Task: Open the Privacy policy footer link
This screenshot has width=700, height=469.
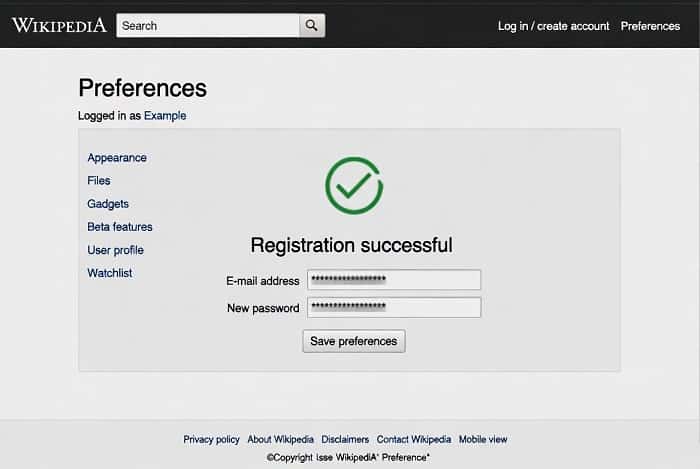Action: [212, 439]
